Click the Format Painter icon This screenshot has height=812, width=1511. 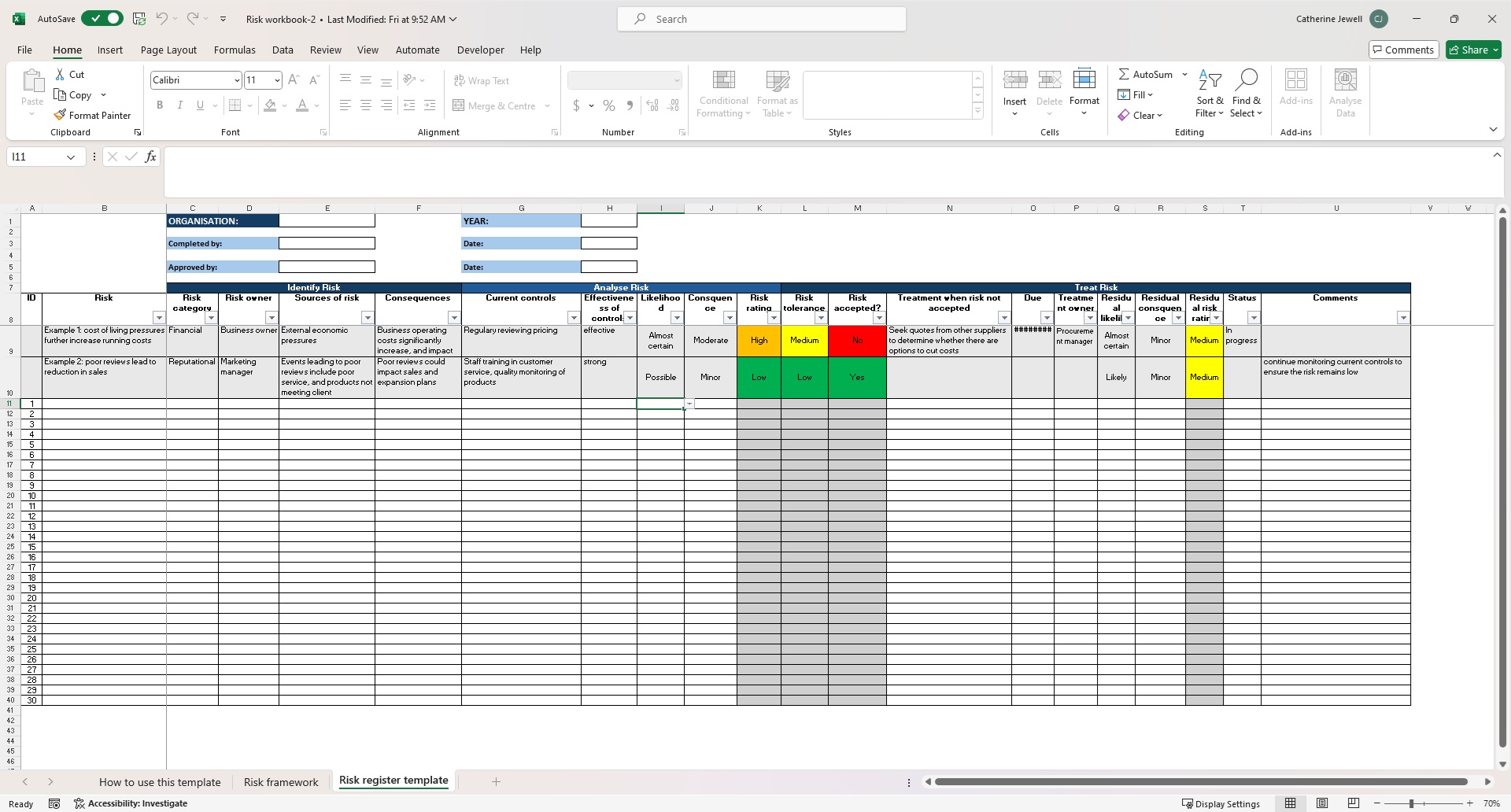click(x=60, y=115)
